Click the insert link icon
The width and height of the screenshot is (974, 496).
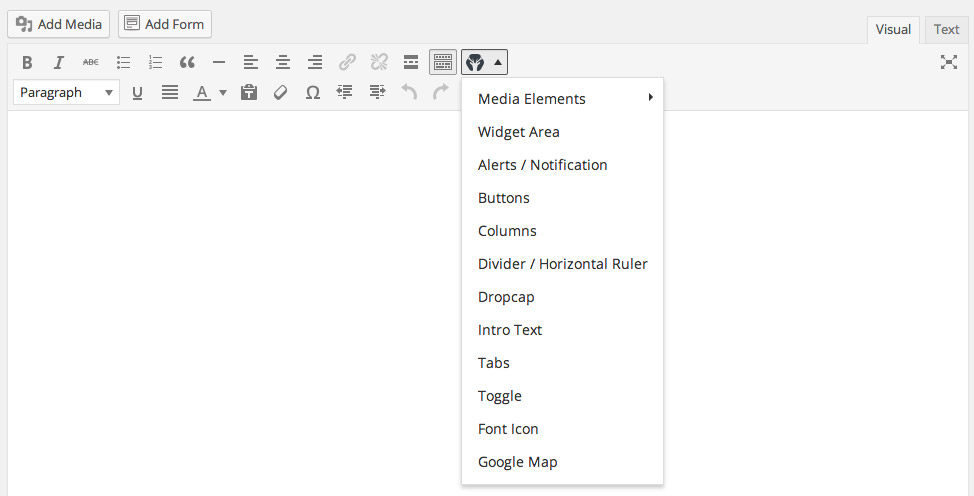point(347,62)
